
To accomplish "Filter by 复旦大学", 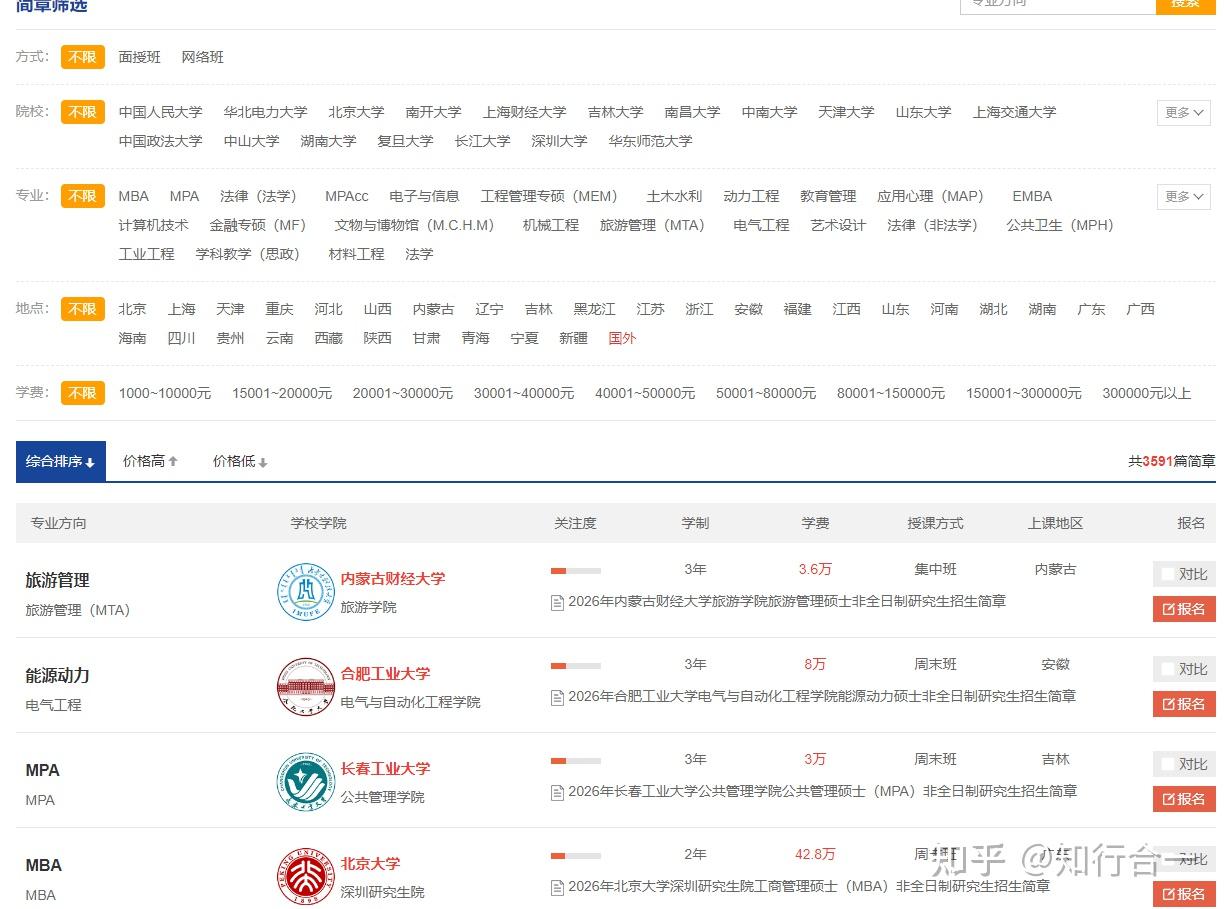I will click(x=405, y=141).
